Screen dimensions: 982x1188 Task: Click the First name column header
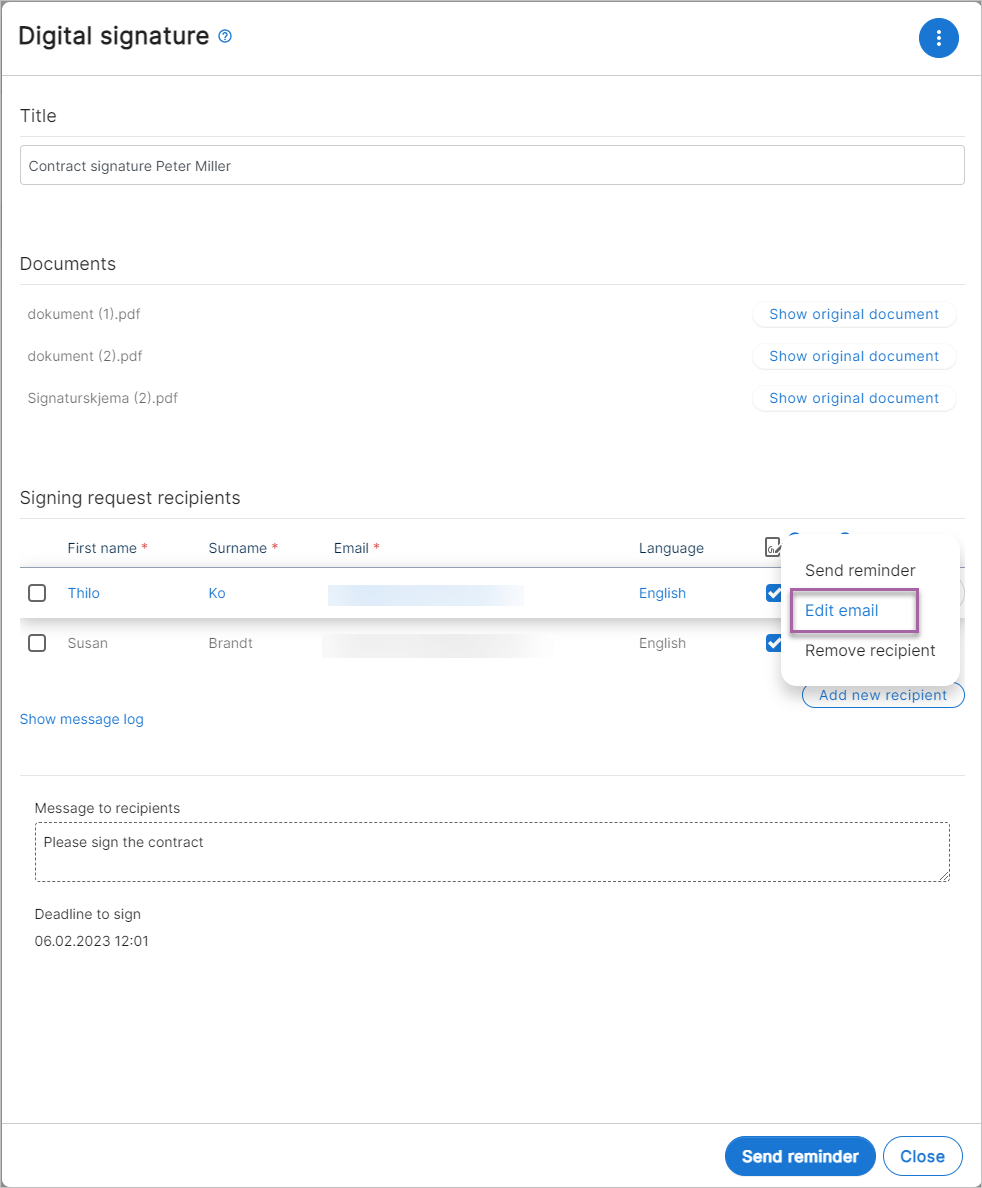click(x=102, y=548)
